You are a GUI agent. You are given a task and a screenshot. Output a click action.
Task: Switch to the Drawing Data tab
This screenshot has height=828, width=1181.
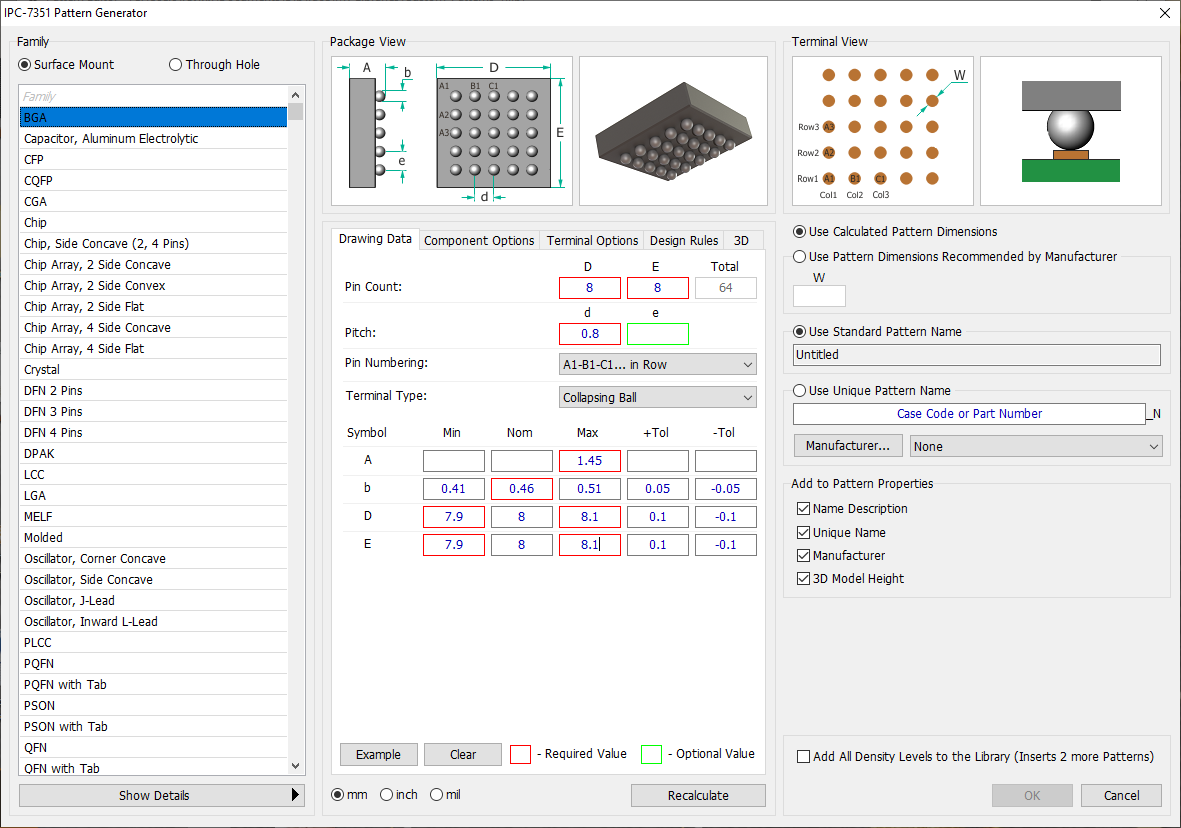[x=375, y=239]
